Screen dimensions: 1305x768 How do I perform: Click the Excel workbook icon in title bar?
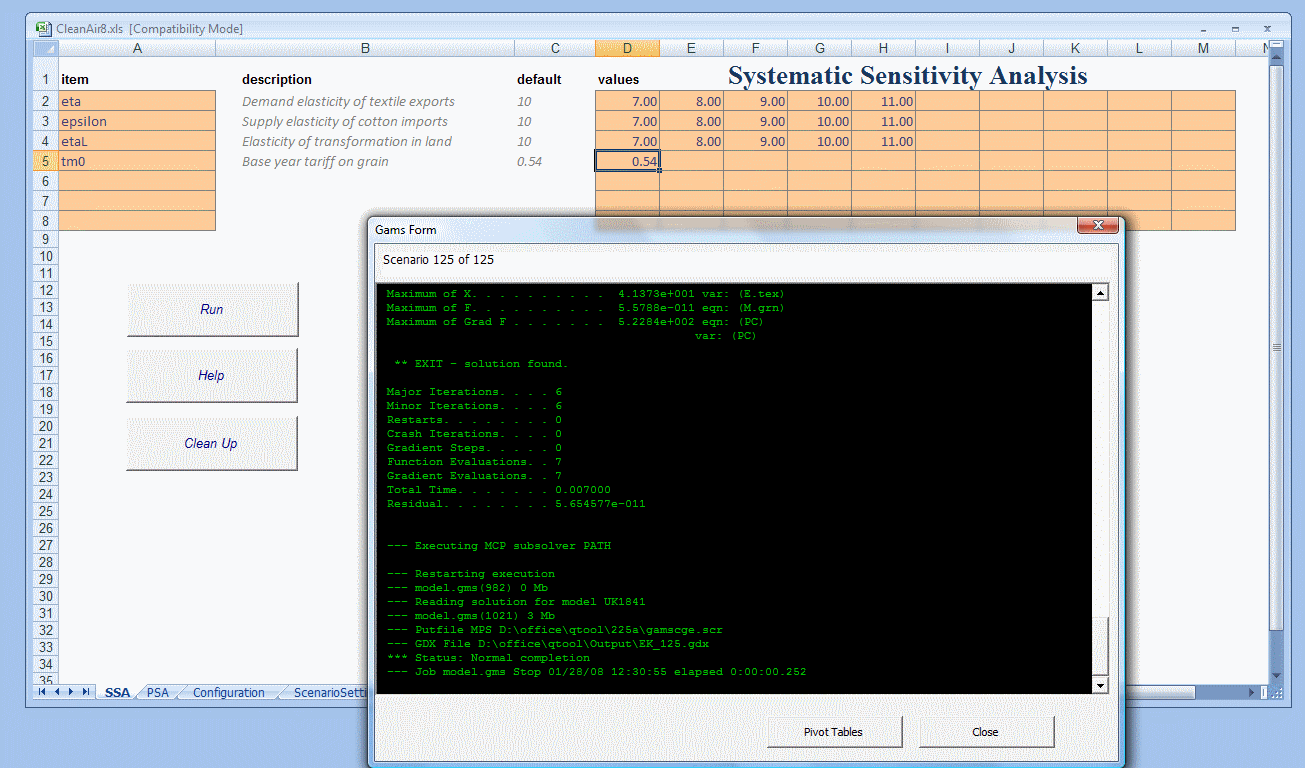point(44,29)
